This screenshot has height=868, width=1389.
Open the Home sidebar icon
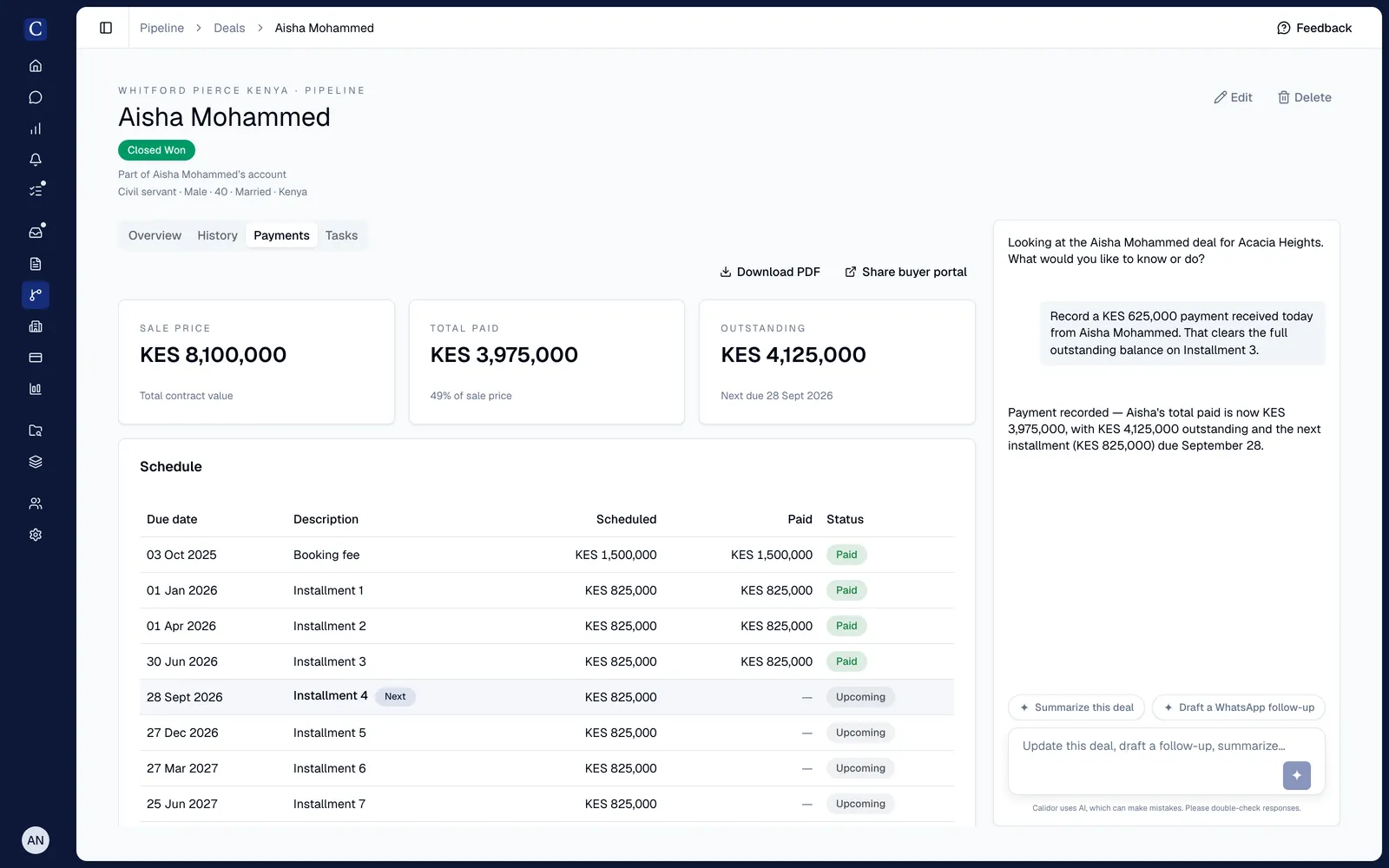(x=36, y=66)
